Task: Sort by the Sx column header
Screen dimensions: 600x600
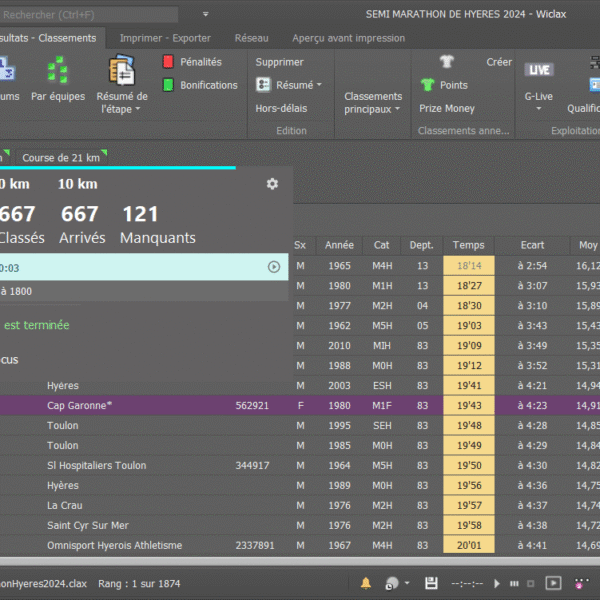Action: click(x=300, y=245)
